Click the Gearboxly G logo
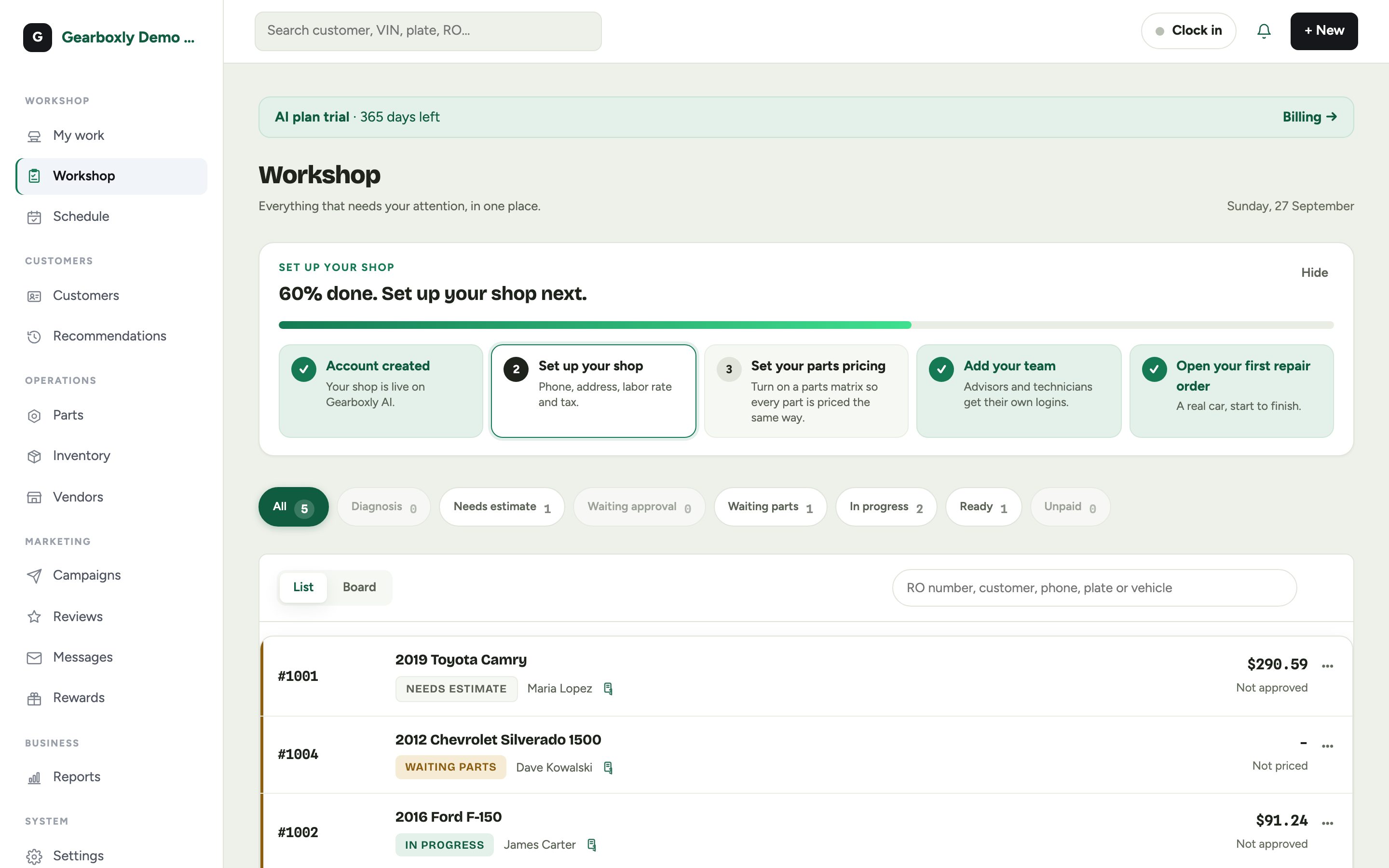 click(x=37, y=37)
